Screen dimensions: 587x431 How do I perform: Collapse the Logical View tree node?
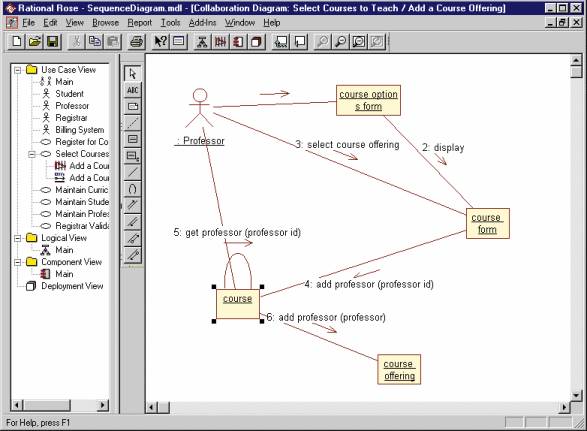pyautogui.click(x=17, y=238)
